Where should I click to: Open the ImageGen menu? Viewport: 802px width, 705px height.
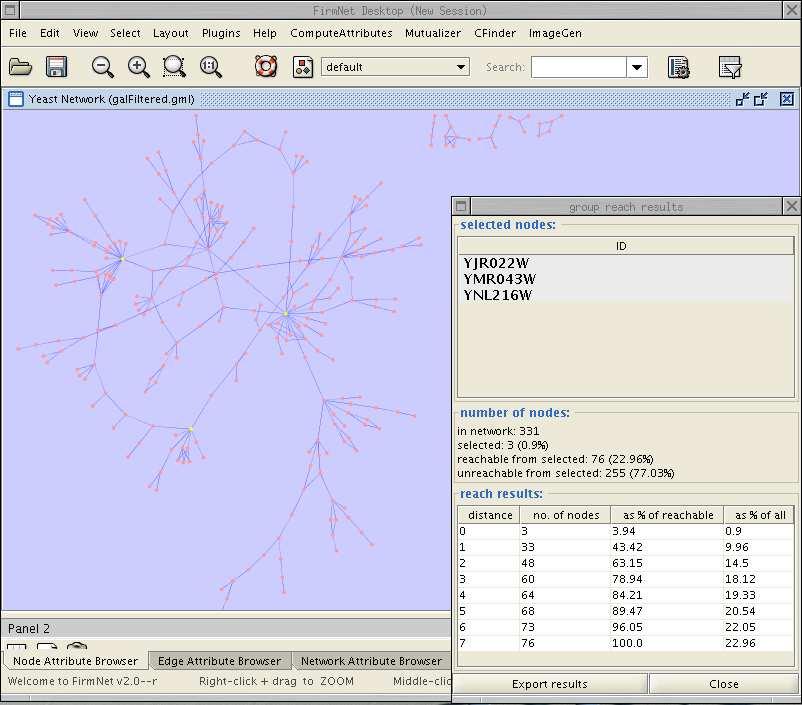(x=555, y=33)
